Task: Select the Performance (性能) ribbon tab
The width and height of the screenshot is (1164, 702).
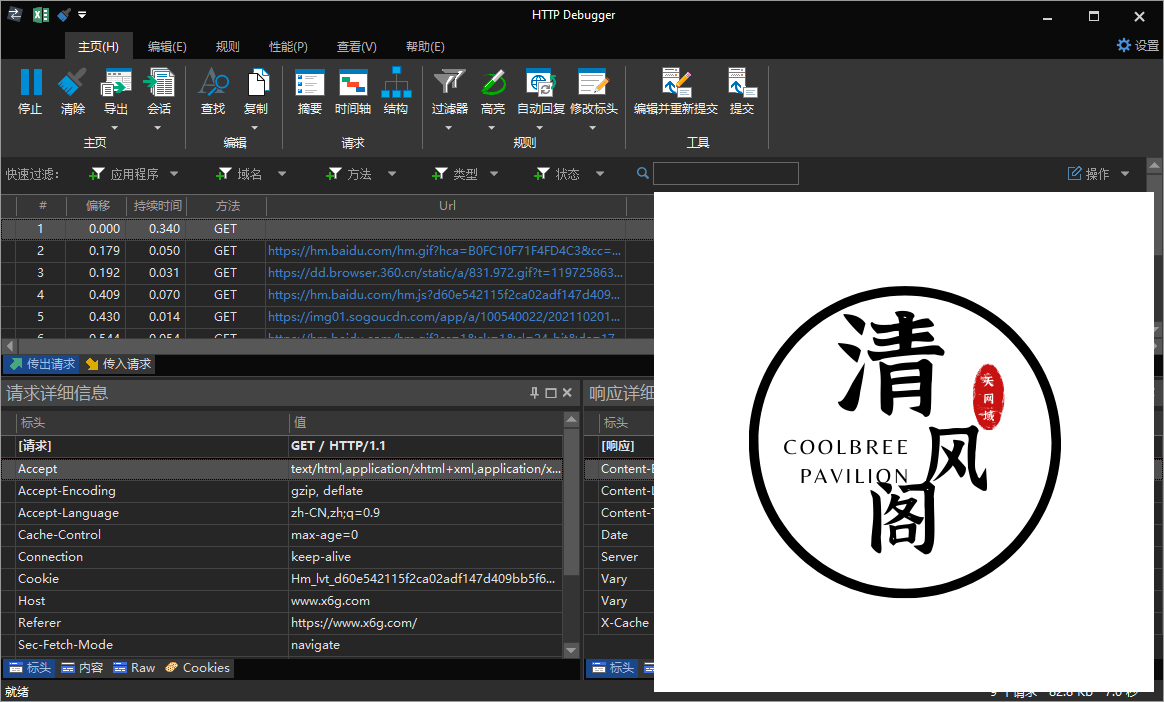Action: 288,46
